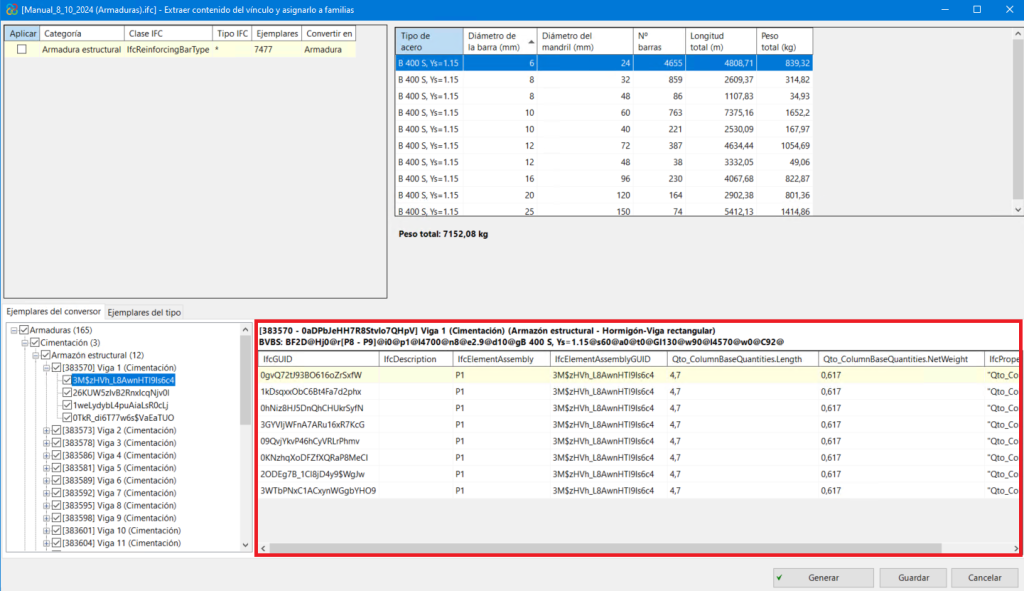Toggle checkbox for 1weLydybL4puAiaLsR0cLj

click(x=67, y=405)
